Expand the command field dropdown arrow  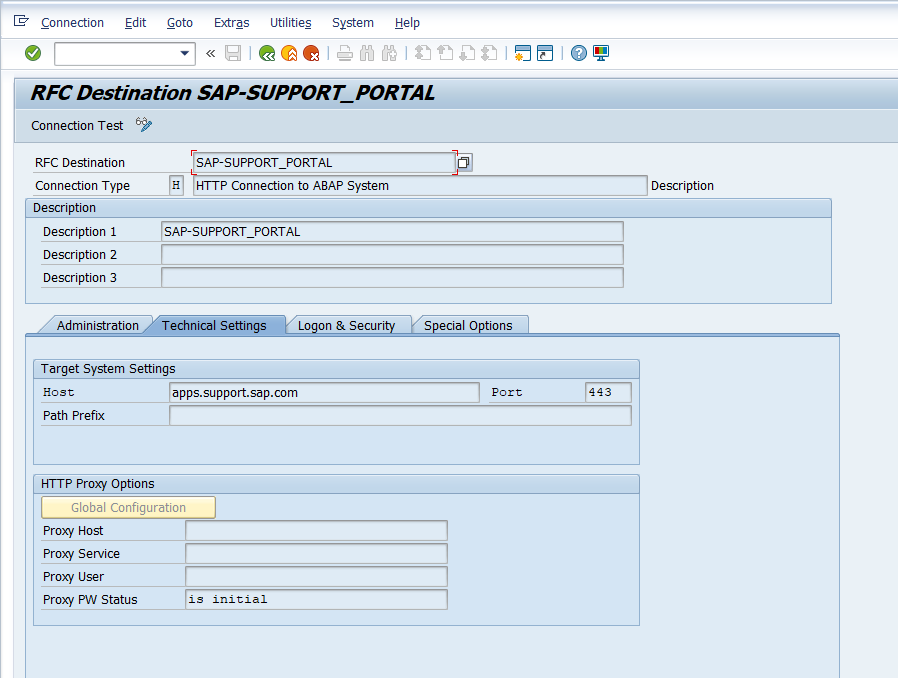pos(185,53)
